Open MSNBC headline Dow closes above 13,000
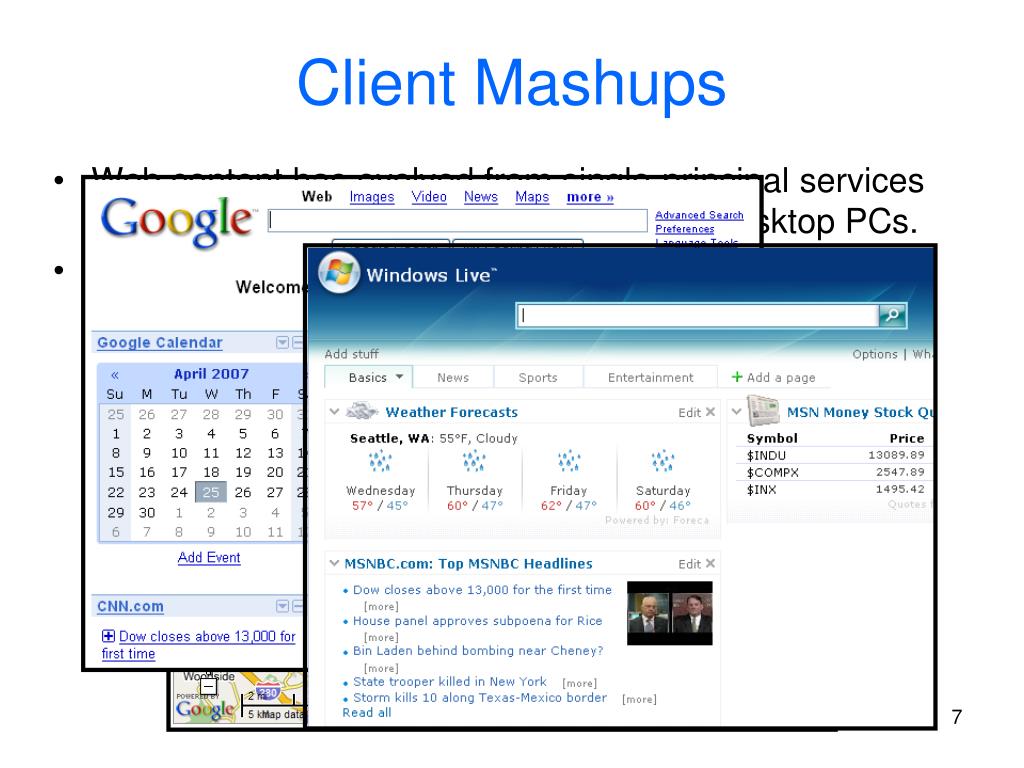 click(x=482, y=590)
